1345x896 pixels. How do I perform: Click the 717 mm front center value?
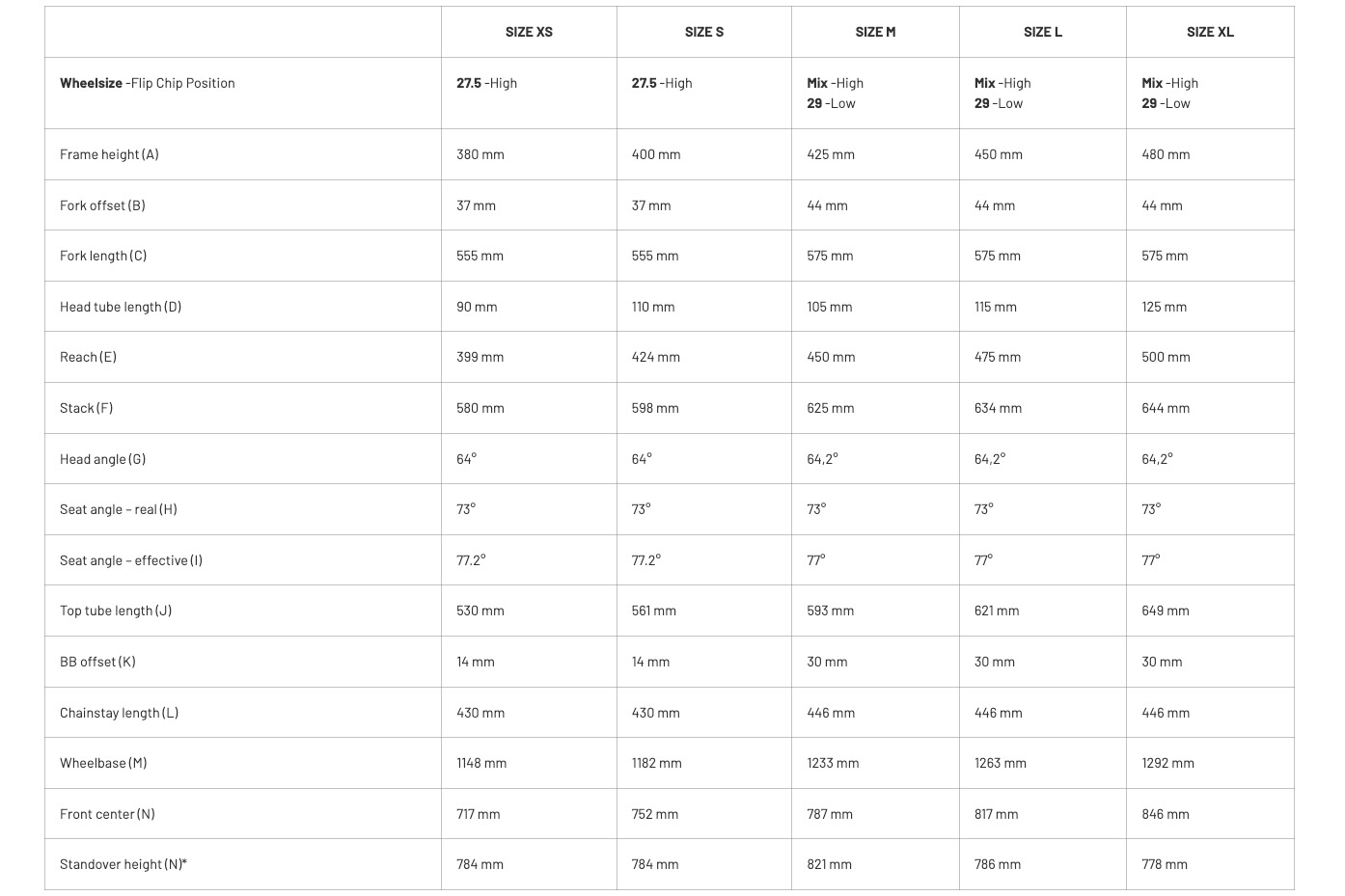coord(478,814)
